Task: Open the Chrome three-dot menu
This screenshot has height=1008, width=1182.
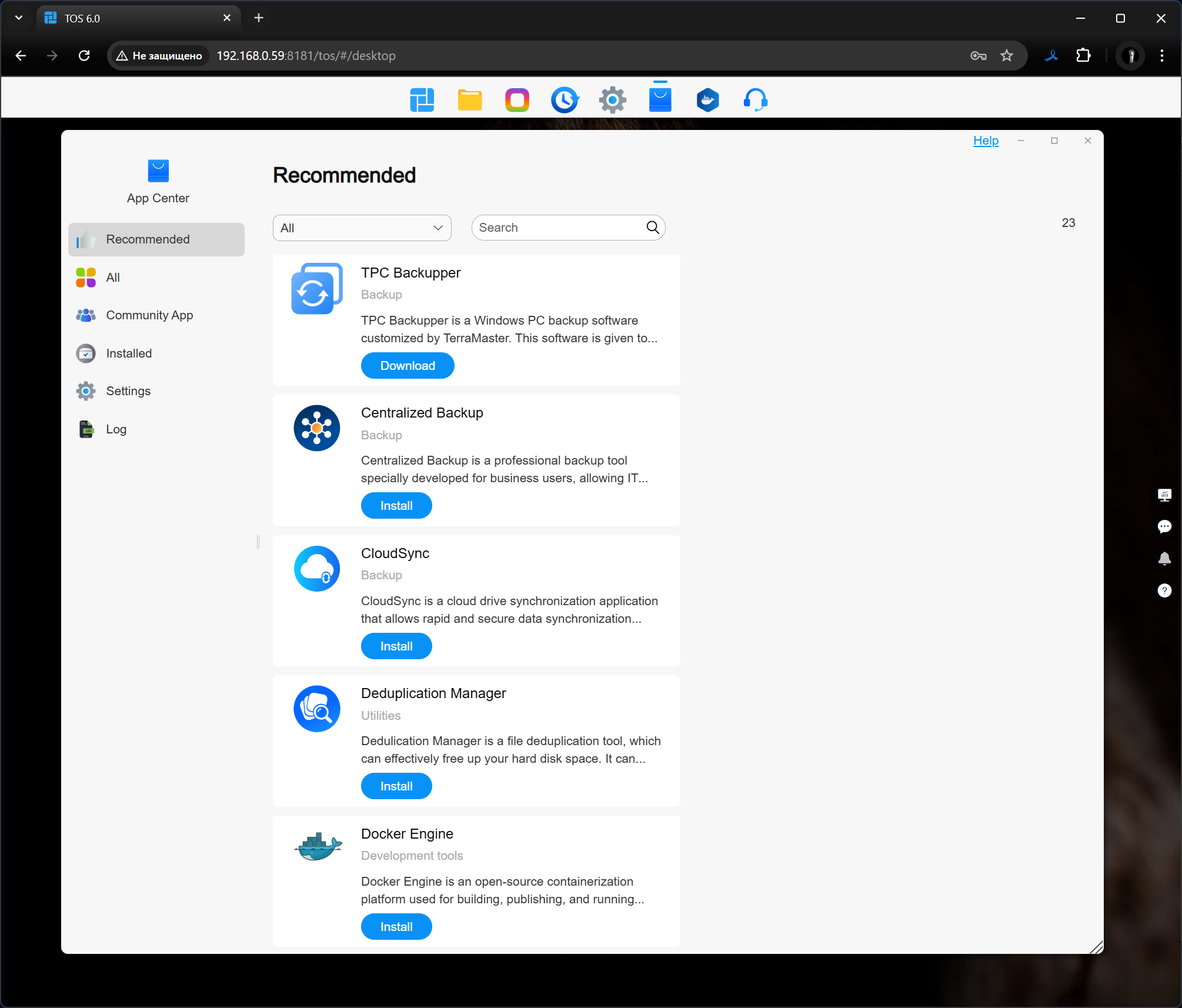Action: click(x=1161, y=55)
